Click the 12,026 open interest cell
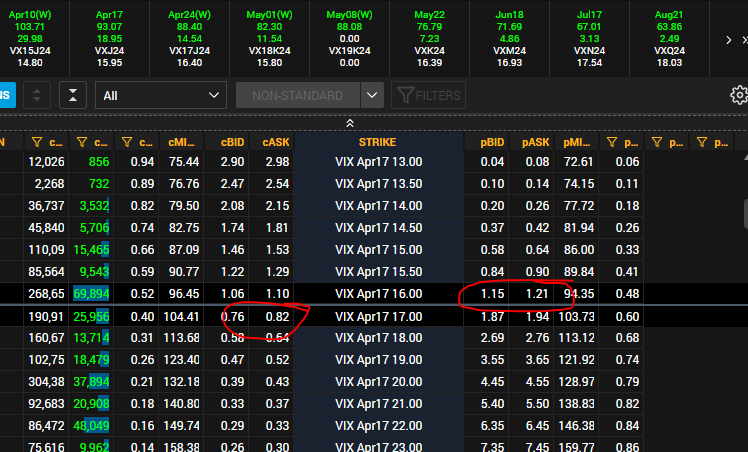Image resolution: width=748 pixels, height=452 pixels. (46, 162)
